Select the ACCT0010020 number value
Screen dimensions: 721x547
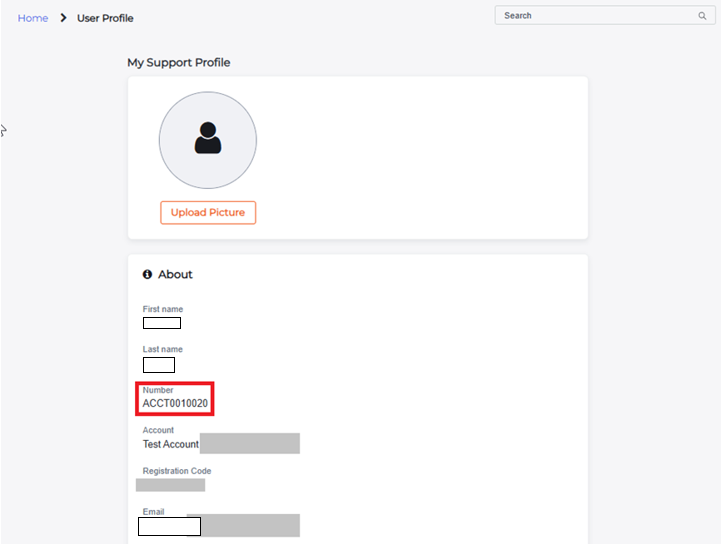tap(175, 404)
